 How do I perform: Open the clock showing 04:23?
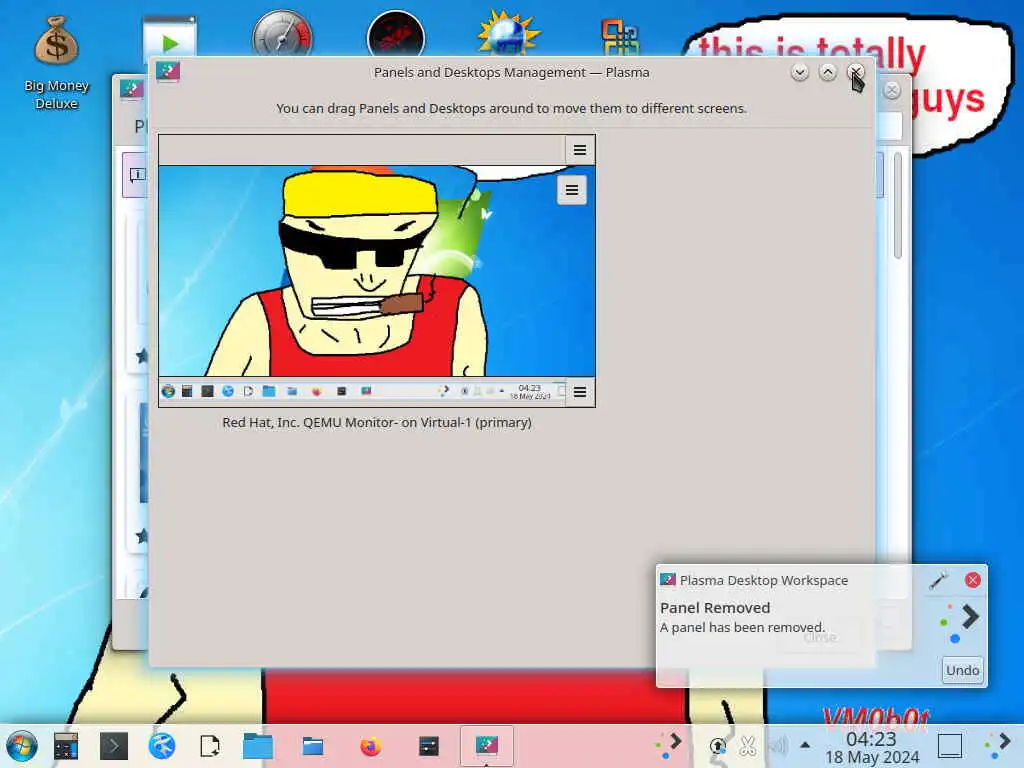coord(872,748)
